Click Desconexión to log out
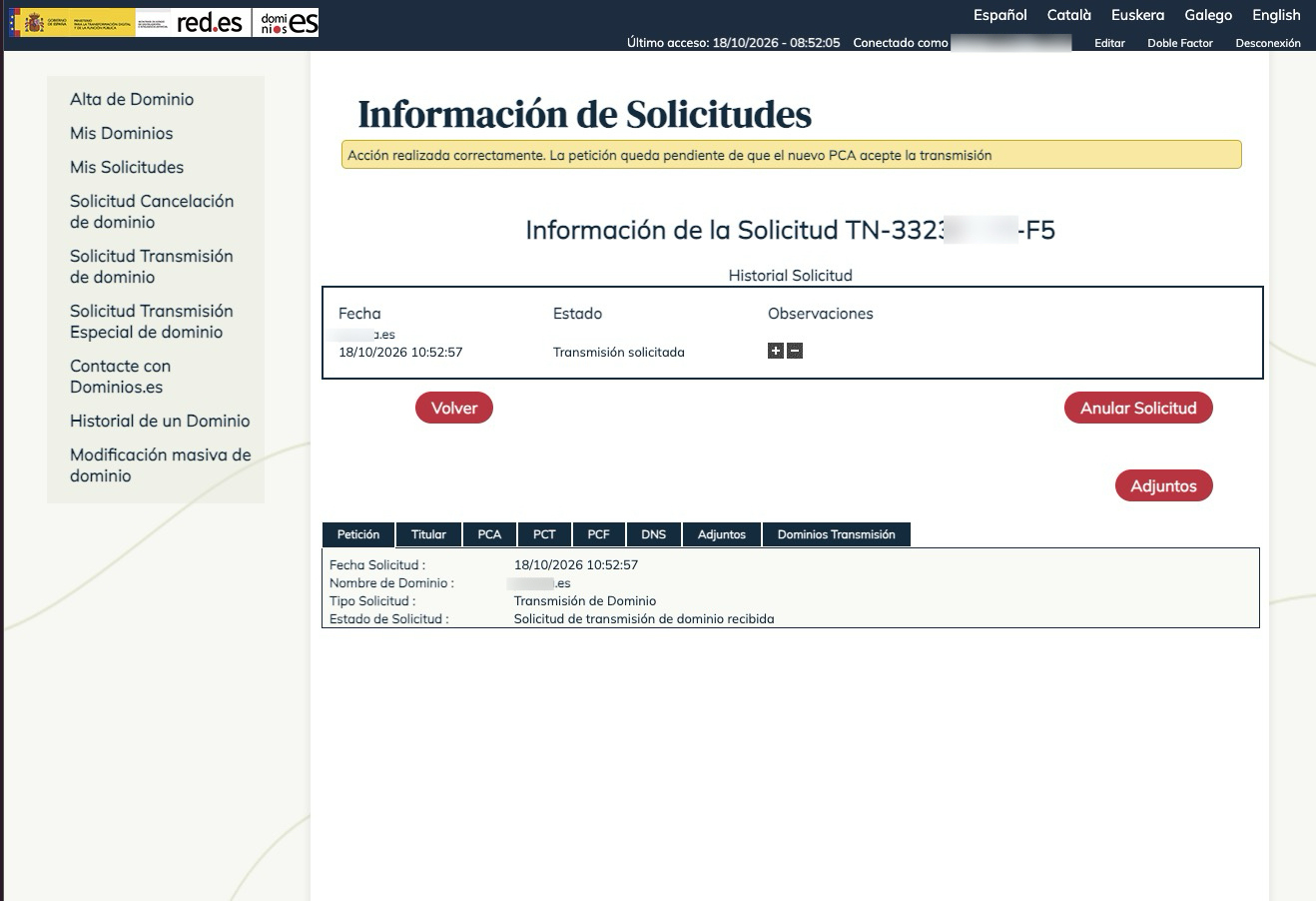The image size is (1316, 901). (x=1268, y=43)
